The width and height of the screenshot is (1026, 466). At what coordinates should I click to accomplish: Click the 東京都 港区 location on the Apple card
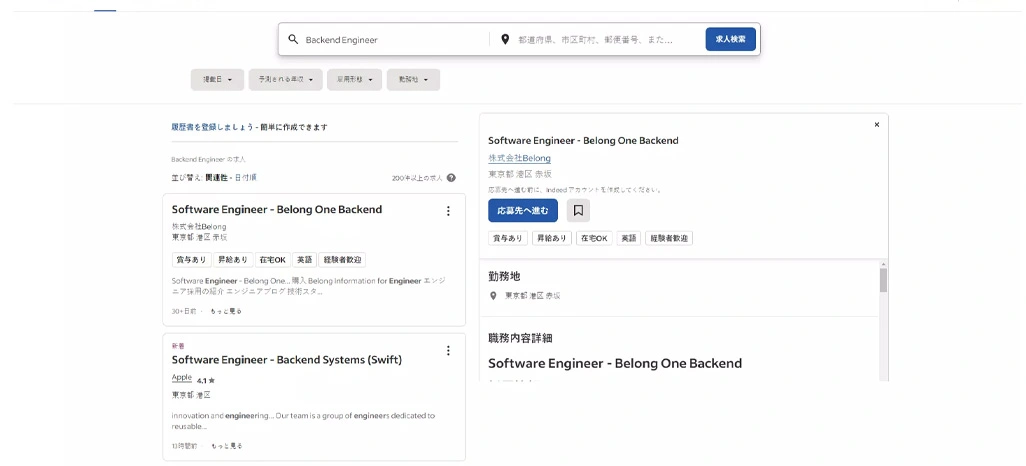(x=191, y=395)
